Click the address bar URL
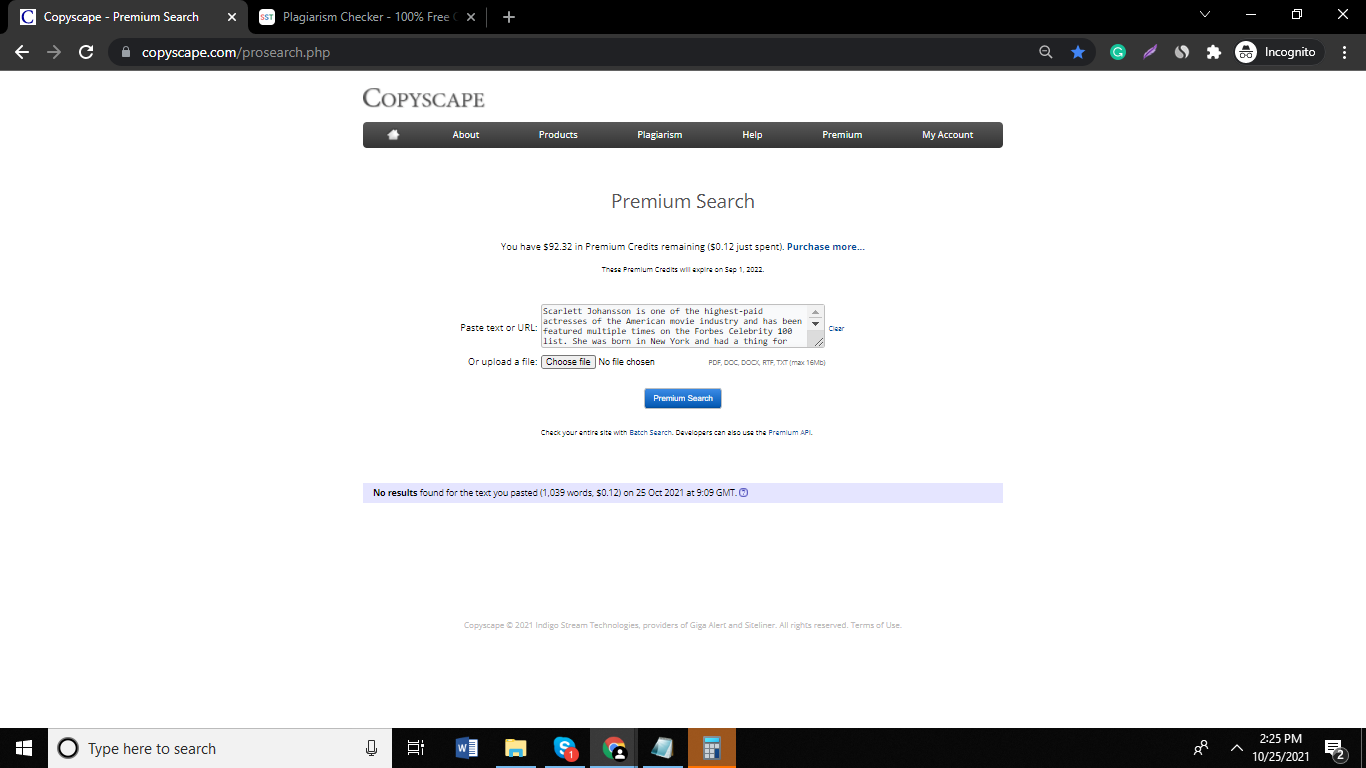The height and width of the screenshot is (768, 1366). [236, 52]
